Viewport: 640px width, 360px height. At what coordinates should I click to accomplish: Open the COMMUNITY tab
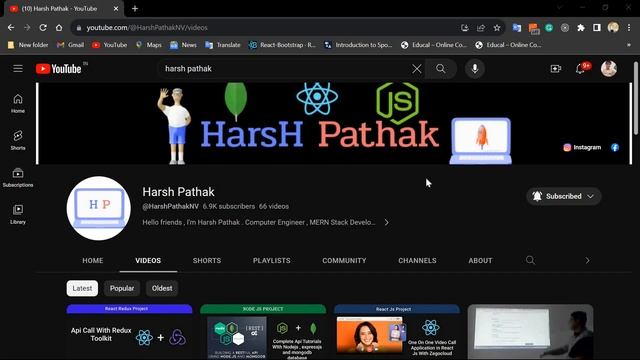344,260
